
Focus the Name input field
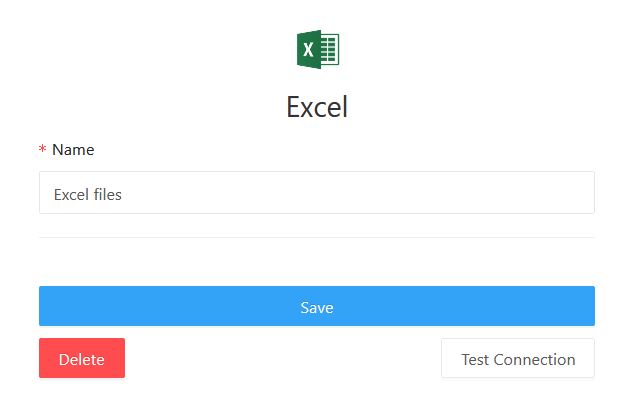coord(317,192)
